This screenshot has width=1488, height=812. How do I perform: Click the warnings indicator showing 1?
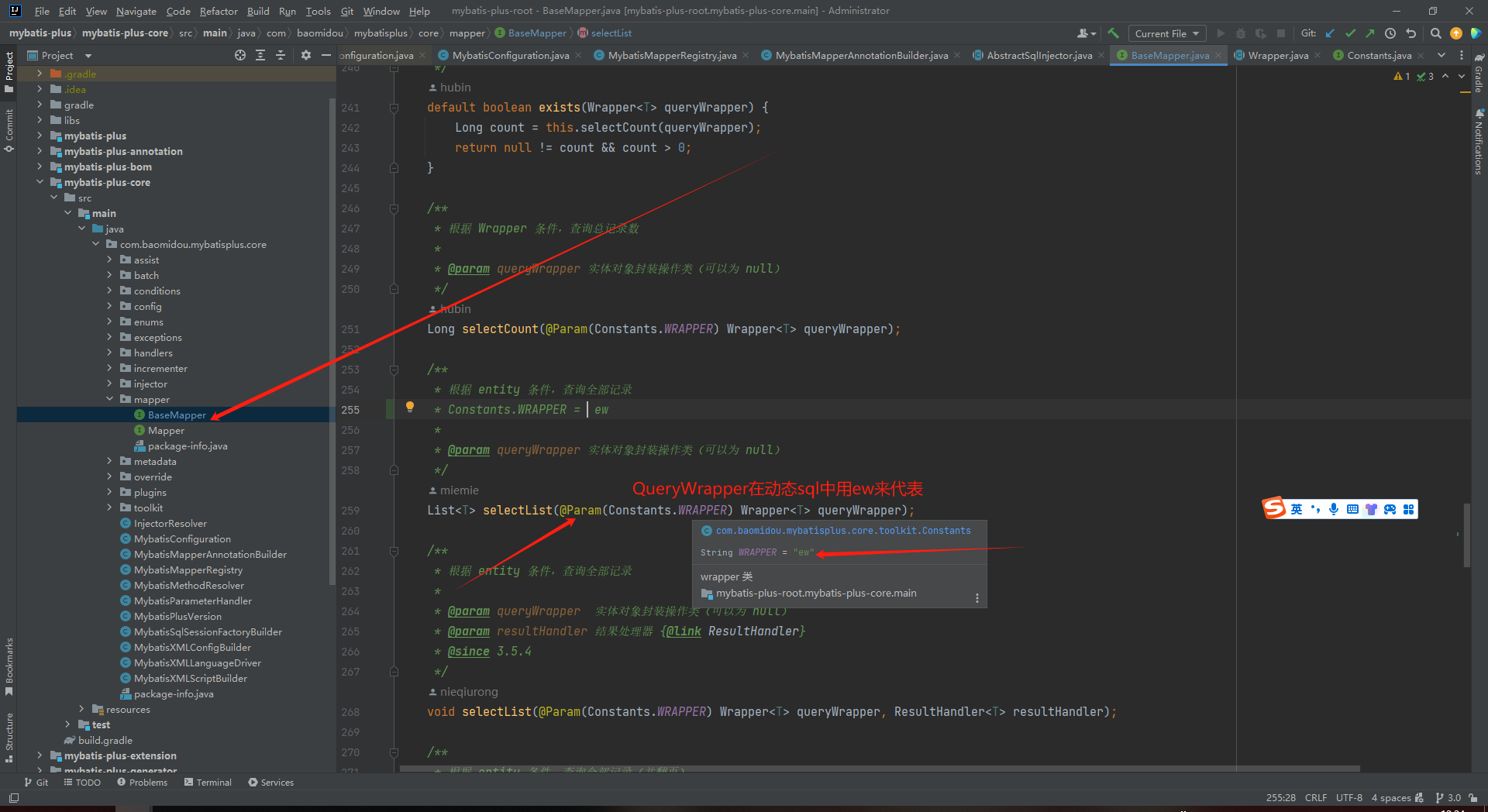click(x=1402, y=76)
